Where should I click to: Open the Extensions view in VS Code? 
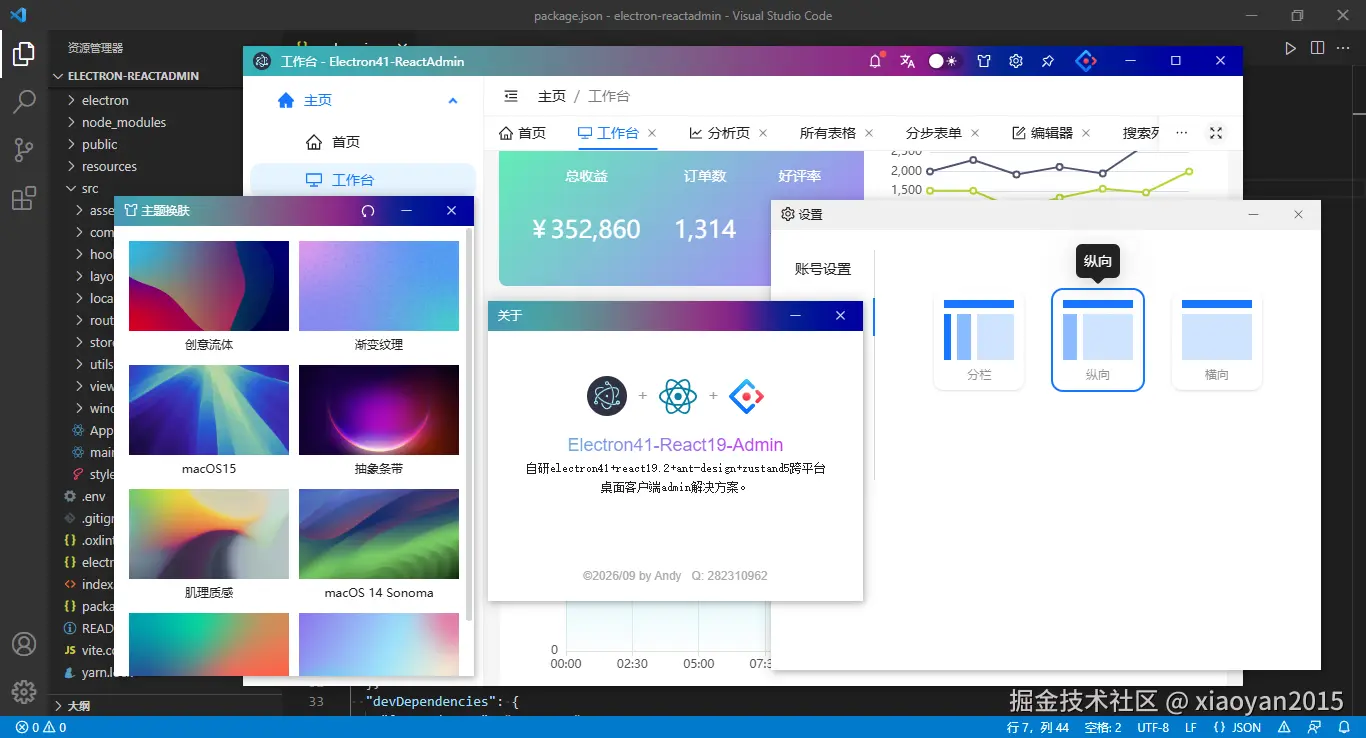24,198
